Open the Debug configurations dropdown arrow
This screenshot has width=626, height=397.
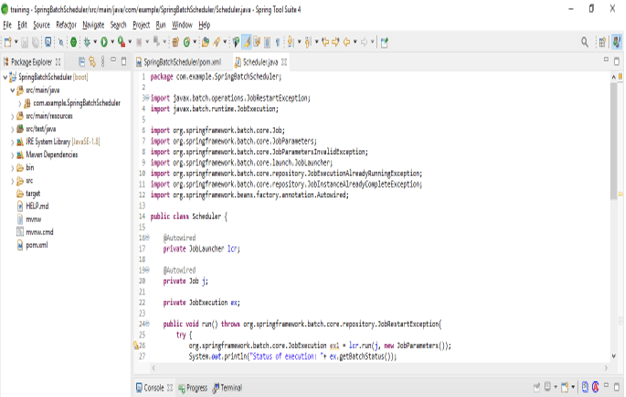(95, 42)
